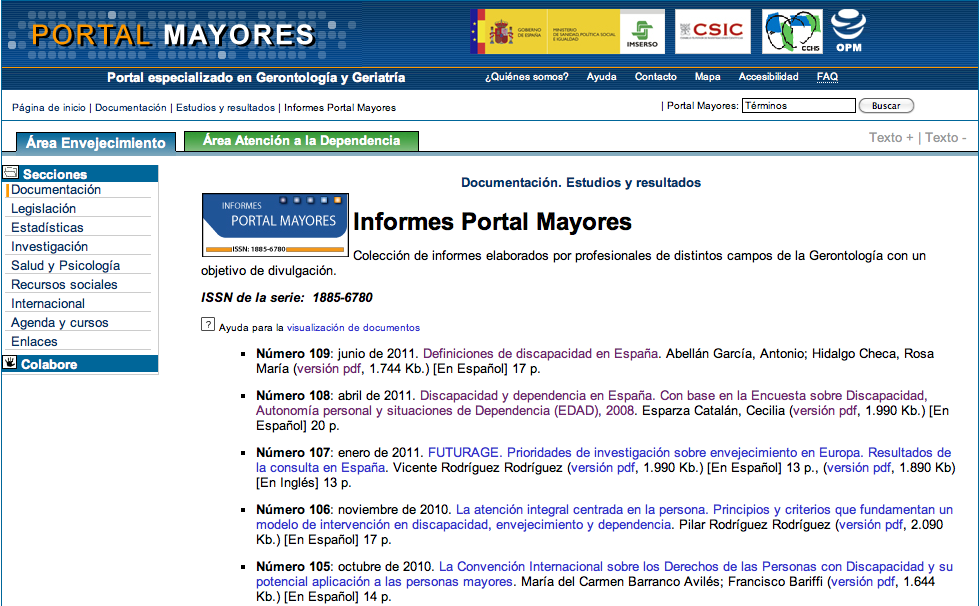This screenshot has height=606, width=980.
Task: Open the versión pdf of Número 106
Action: pos(871,525)
